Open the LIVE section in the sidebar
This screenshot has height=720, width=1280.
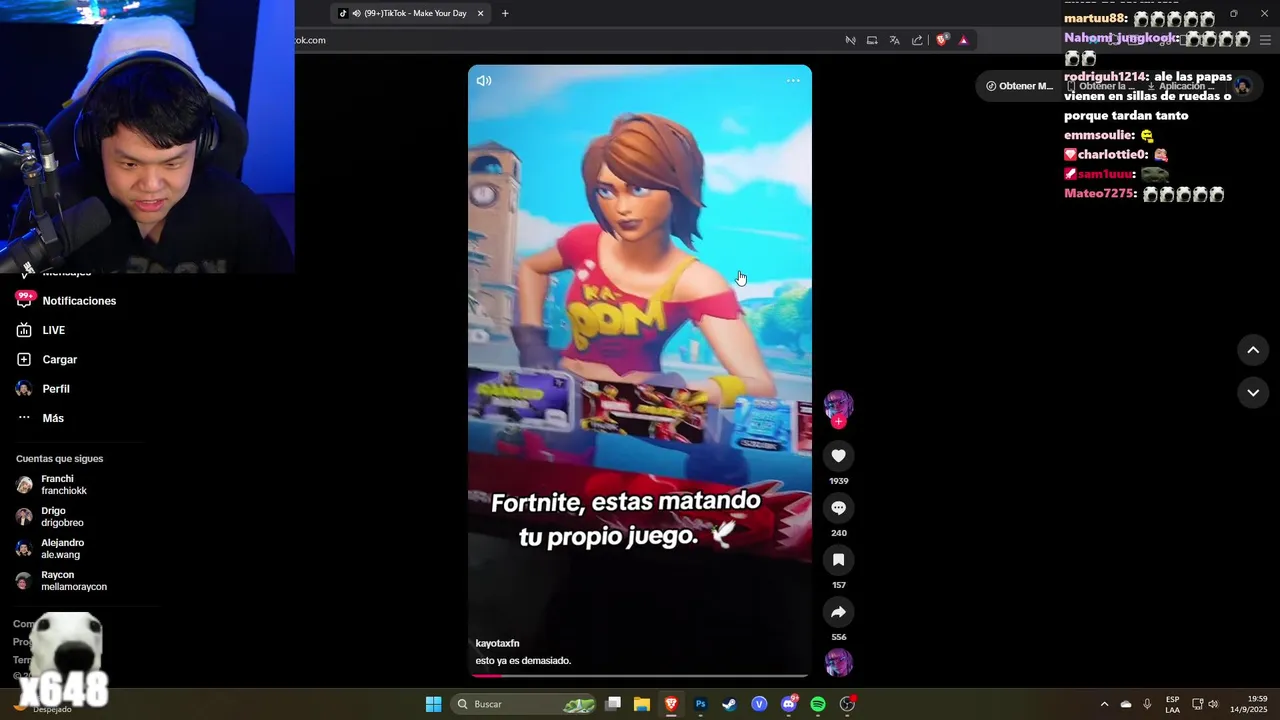(53, 330)
